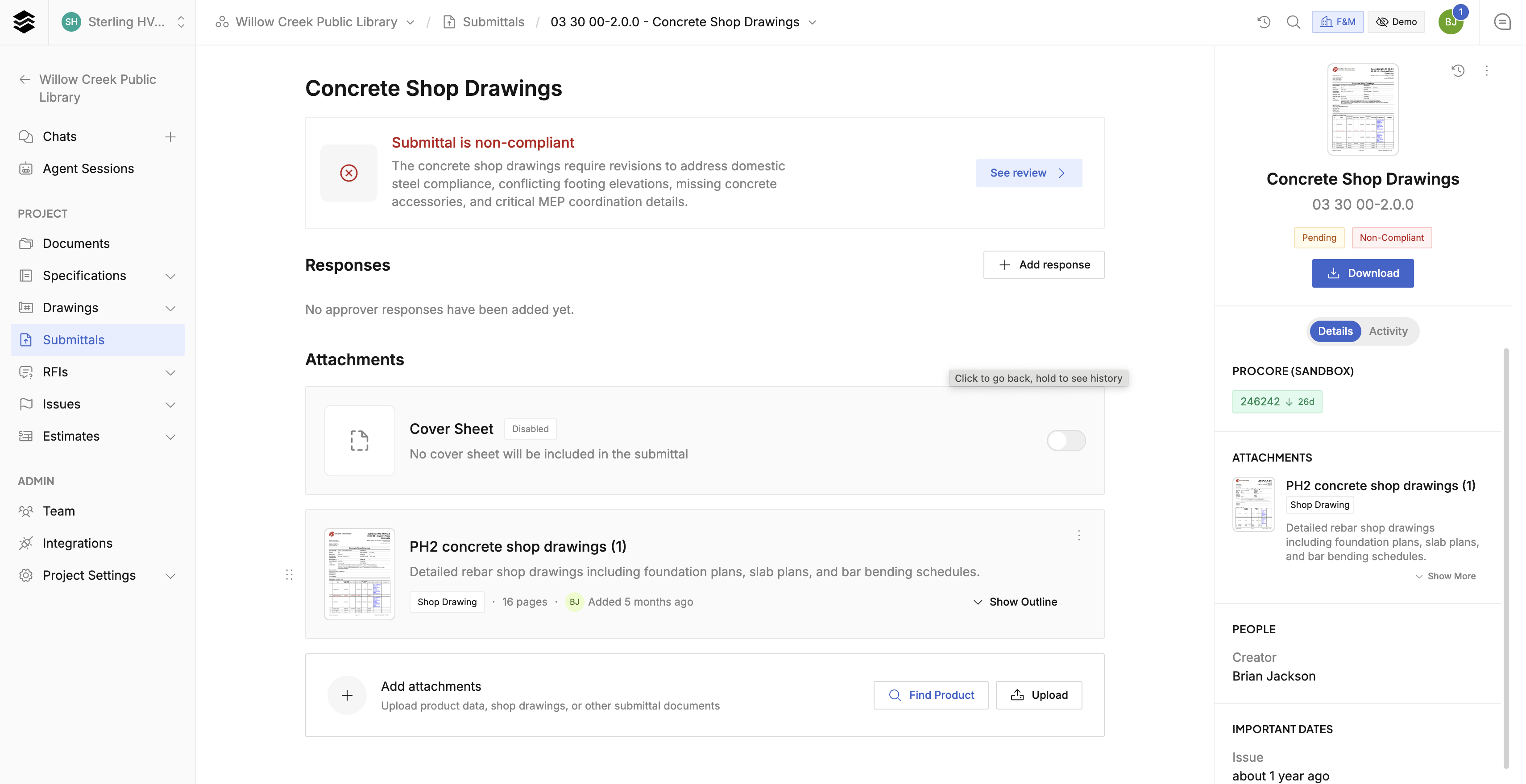
Task: Open the PH2 drawings thumbnail in attachments list
Action: point(359,574)
